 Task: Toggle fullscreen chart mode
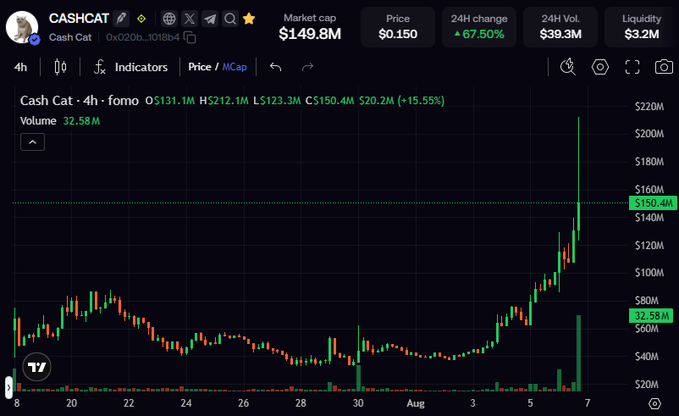tap(632, 67)
